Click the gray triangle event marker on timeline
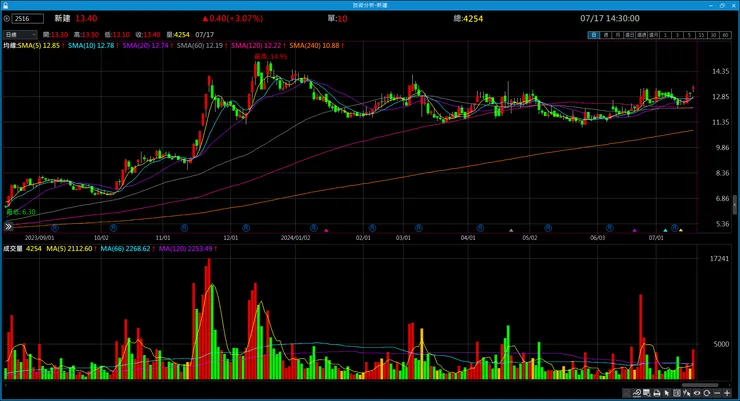The width and height of the screenshot is (740, 401). 511,230
